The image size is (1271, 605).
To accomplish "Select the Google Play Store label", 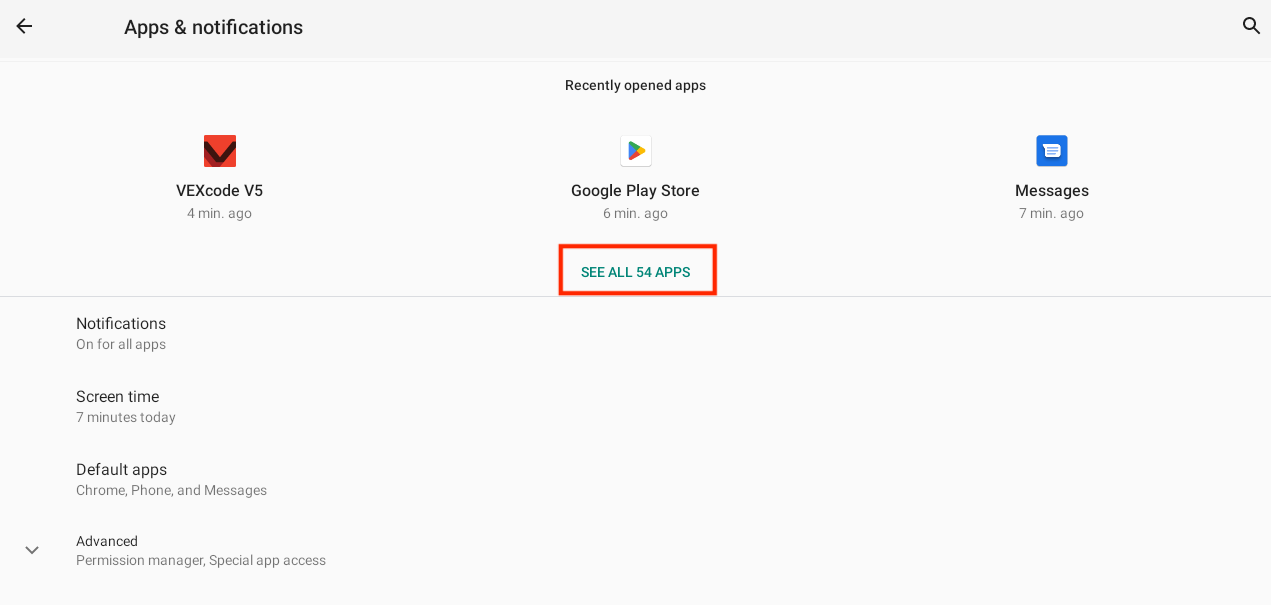I will tap(635, 190).
